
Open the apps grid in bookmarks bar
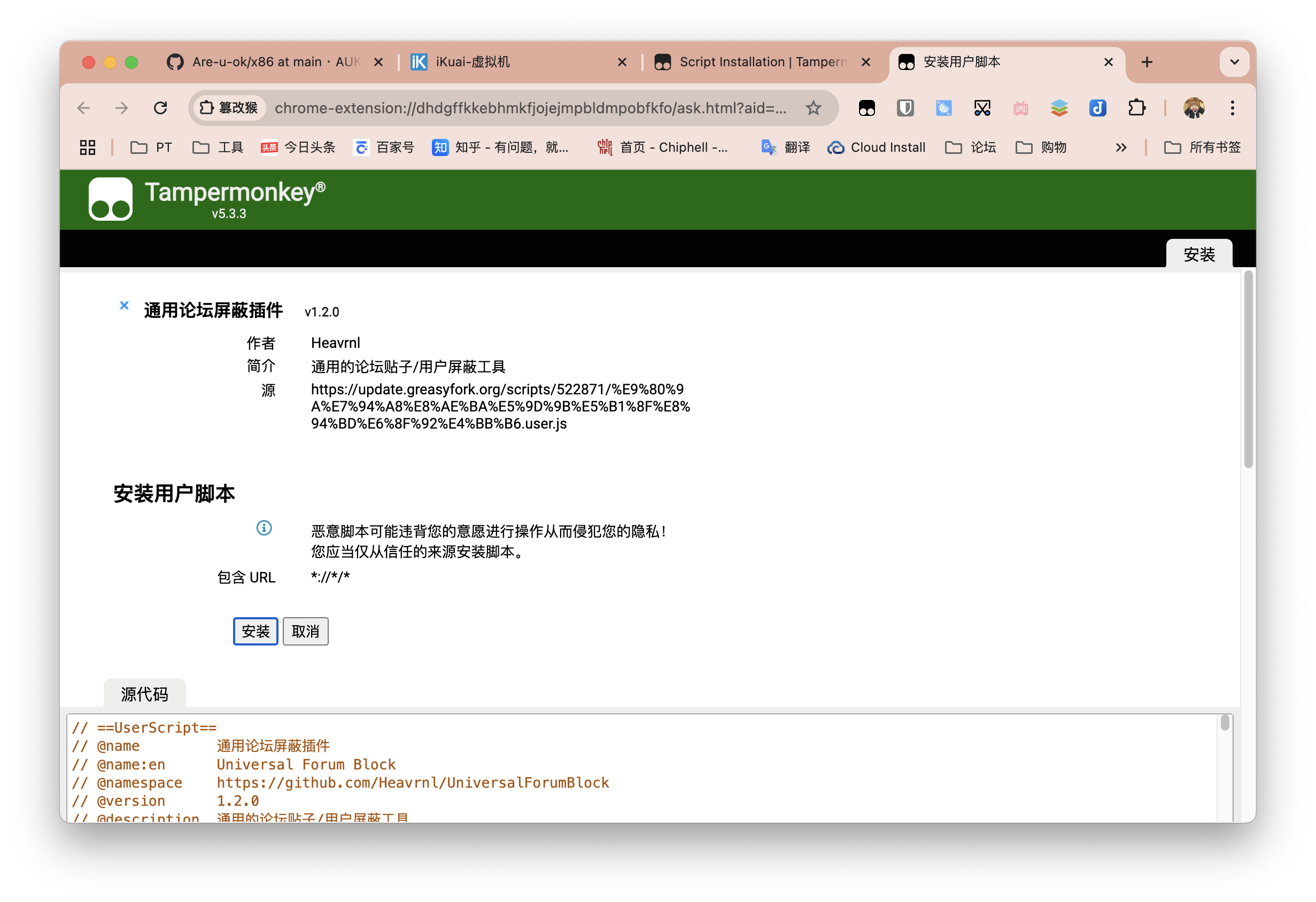point(87,147)
